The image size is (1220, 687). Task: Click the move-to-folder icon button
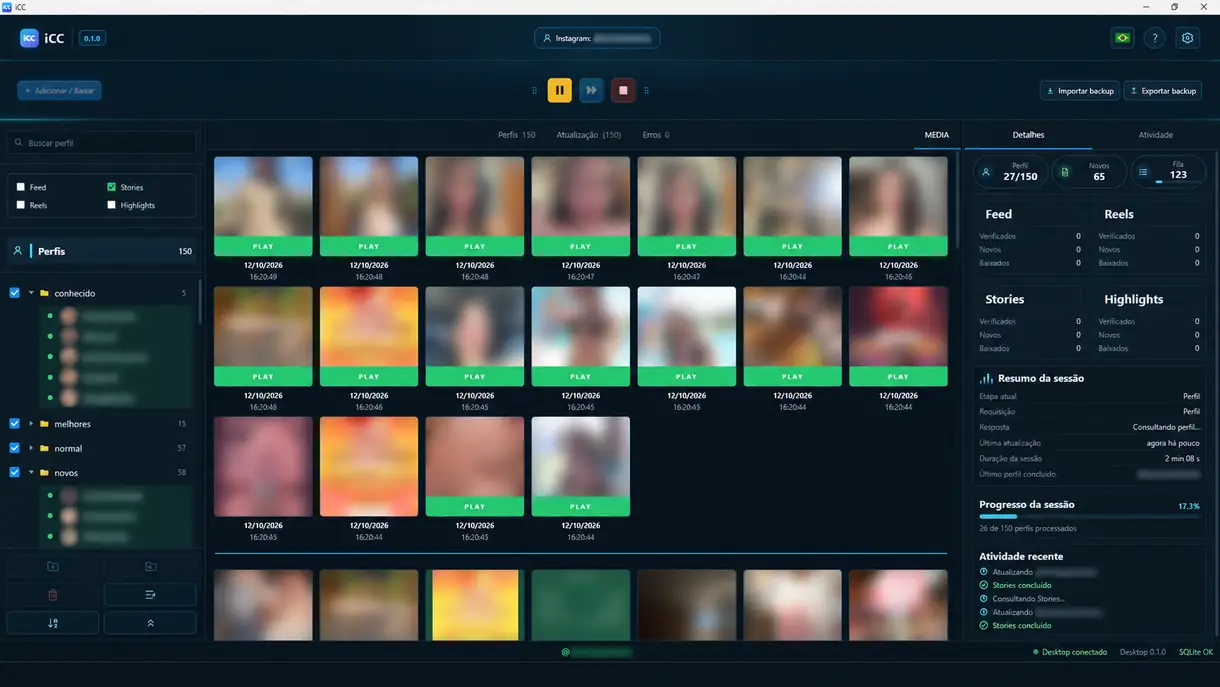[150, 566]
